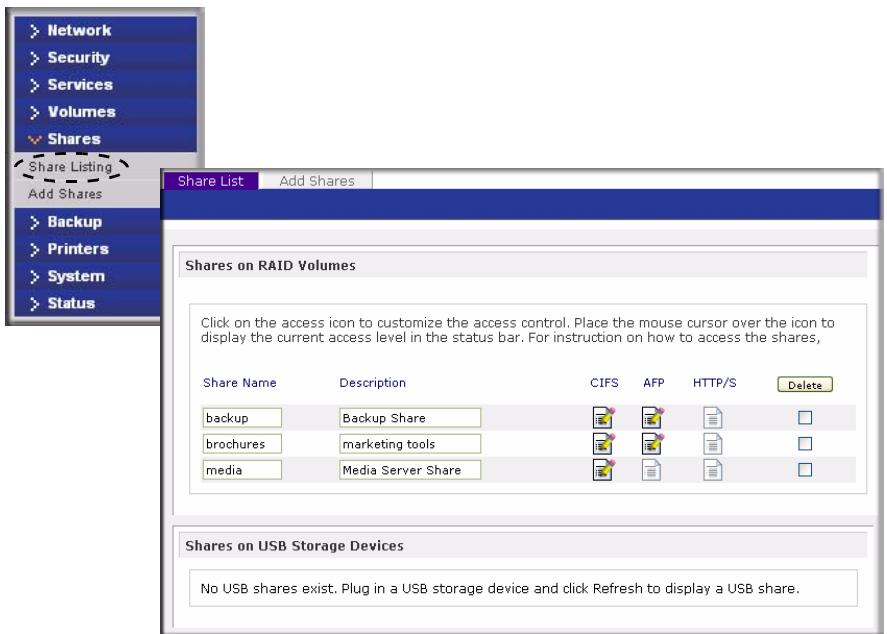Image resolution: width=887 pixels, height=634 pixels.
Task: Tick the delete checkbox for brochures share
Action: (804, 443)
